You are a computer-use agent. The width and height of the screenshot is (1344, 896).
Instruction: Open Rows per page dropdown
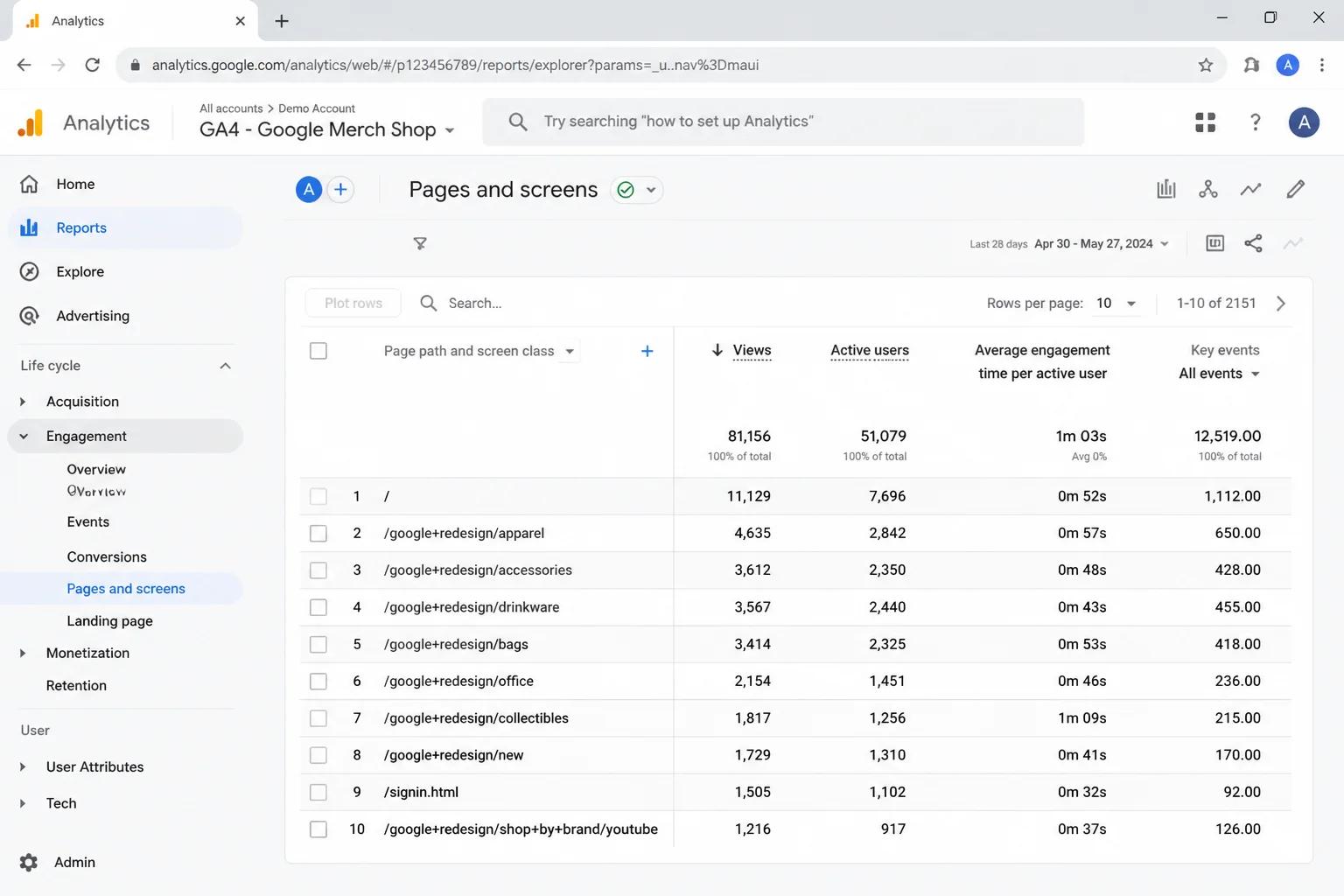(x=1116, y=304)
